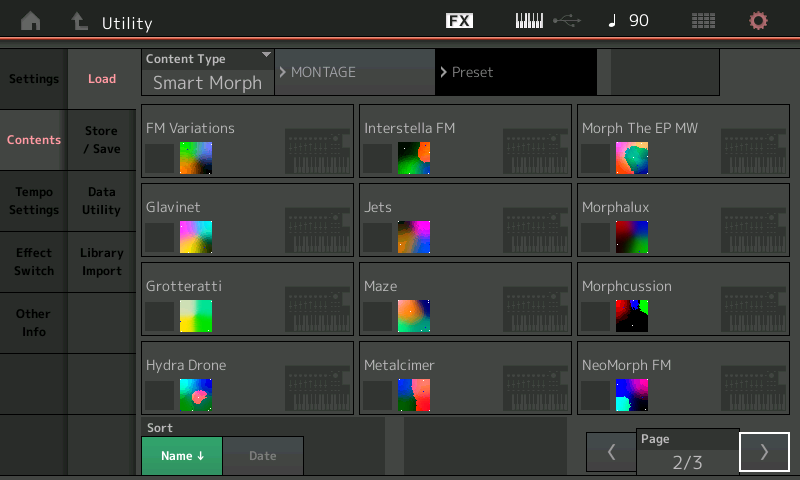800x480 pixels.
Task: Switch to the Store / Save tab
Action: (x=101, y=140)
